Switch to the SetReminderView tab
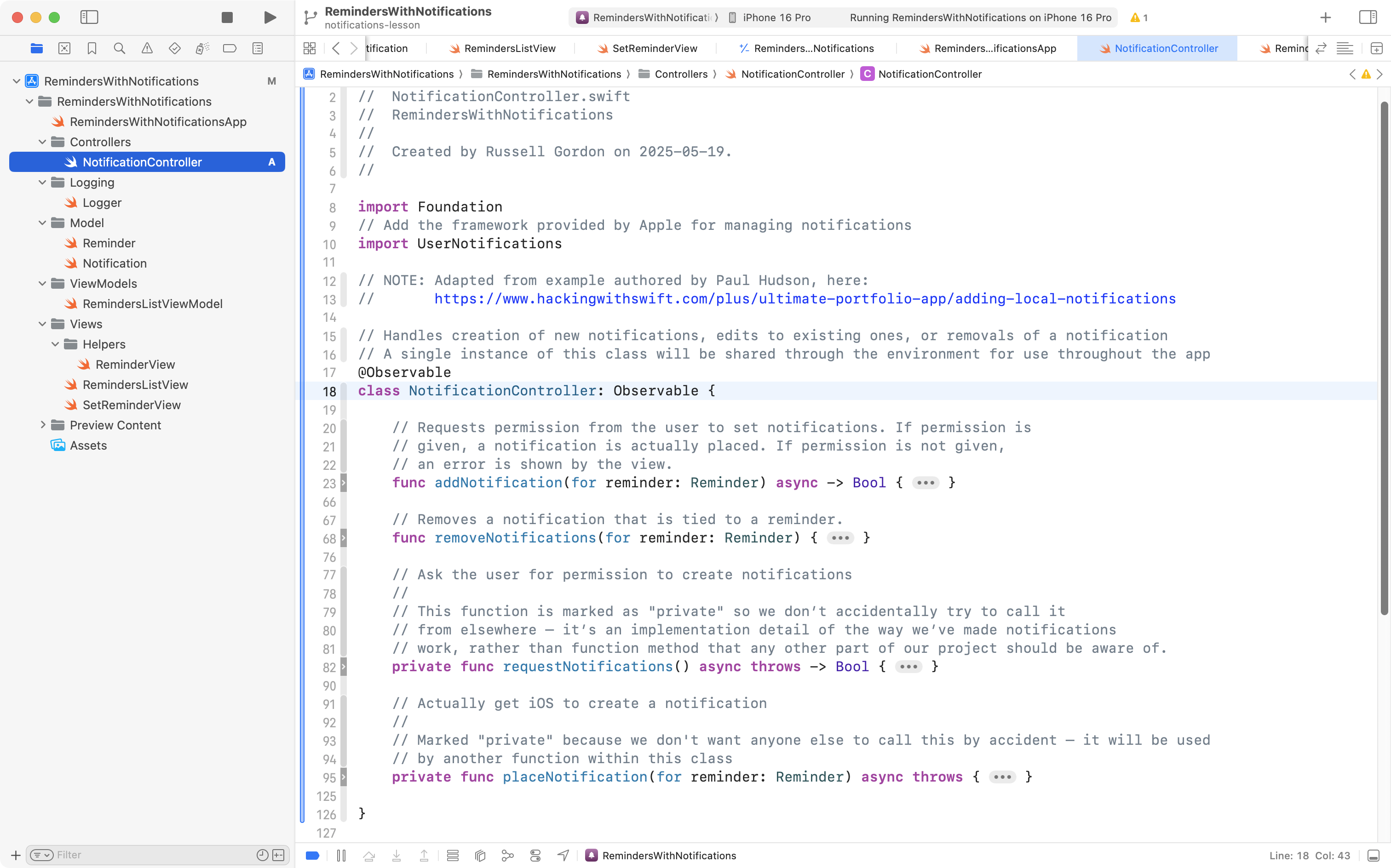The width and height of the screenshot is (1391, 868). coord(654,48)
